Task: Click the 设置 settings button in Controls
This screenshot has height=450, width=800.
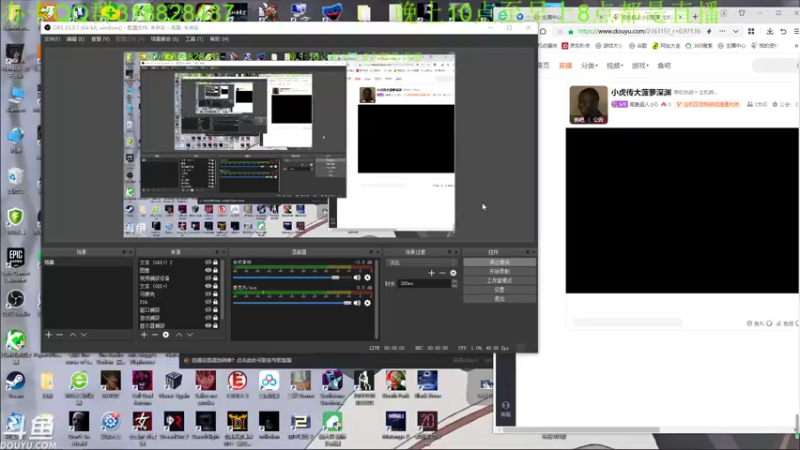Action: click(x=499, y=290)
